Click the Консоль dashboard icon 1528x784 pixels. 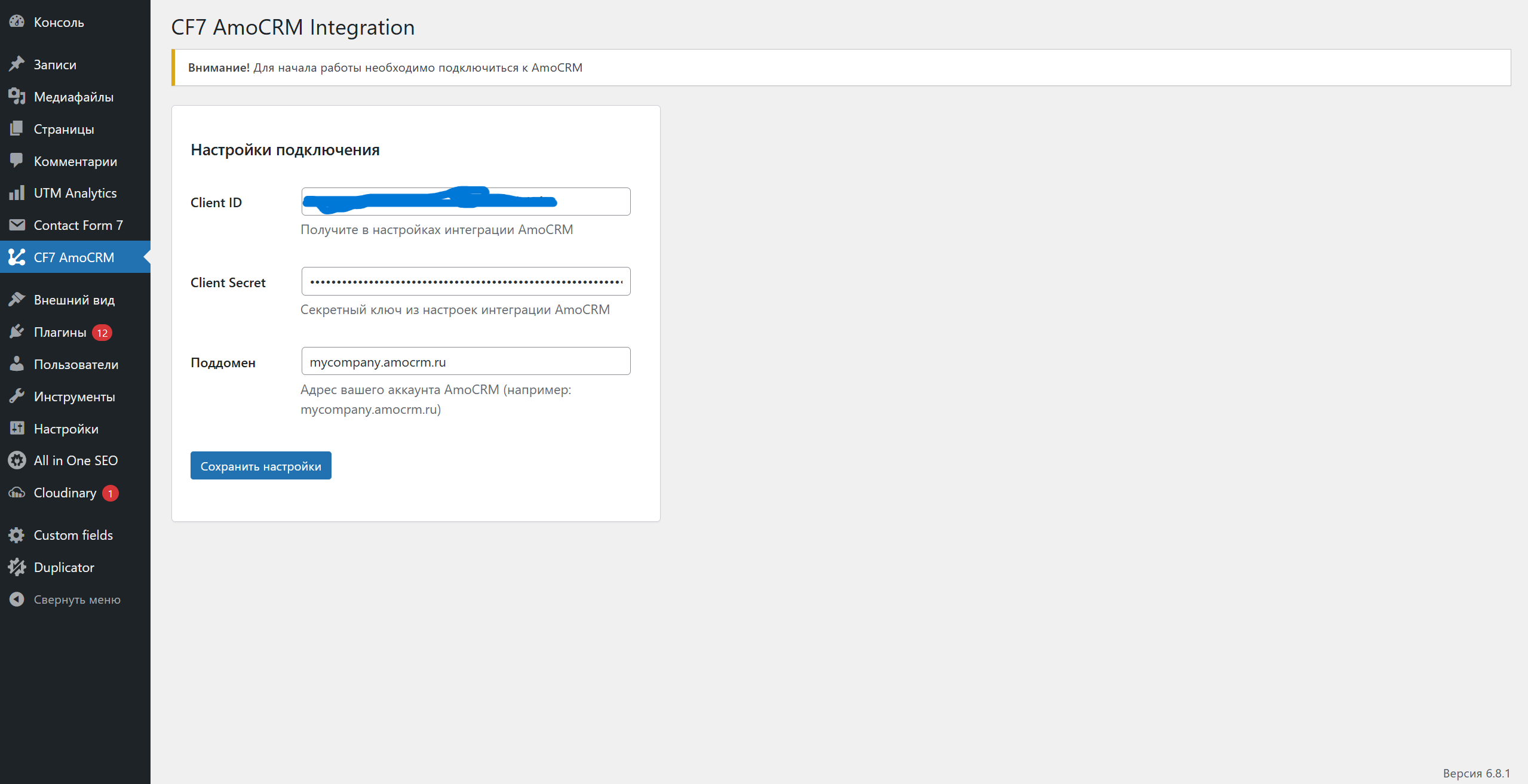(x=17, y=22)
